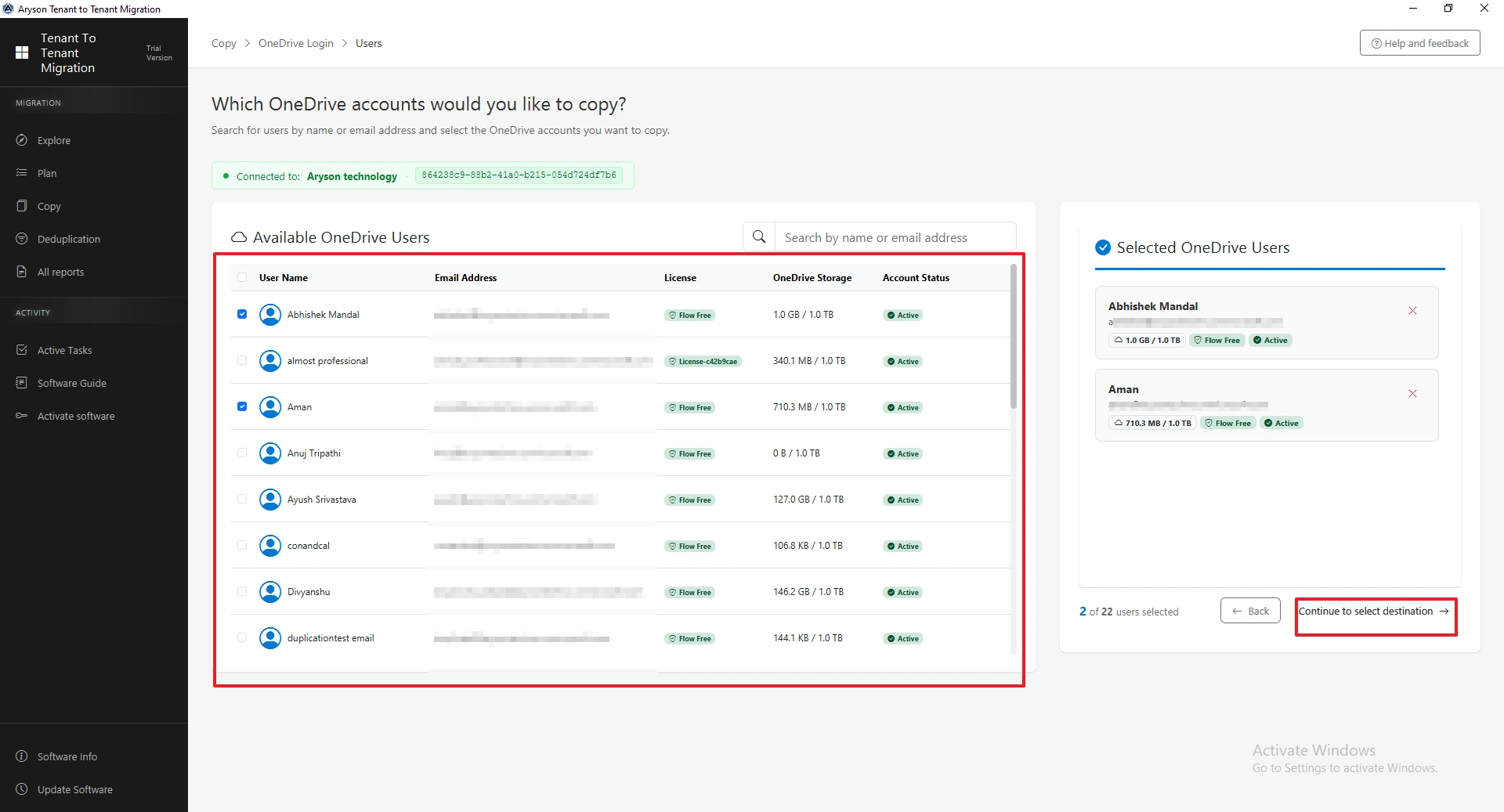Click duplicationtest email's avatar icon
Viewport: 1504px width, 812px height.
click(270, 638)
